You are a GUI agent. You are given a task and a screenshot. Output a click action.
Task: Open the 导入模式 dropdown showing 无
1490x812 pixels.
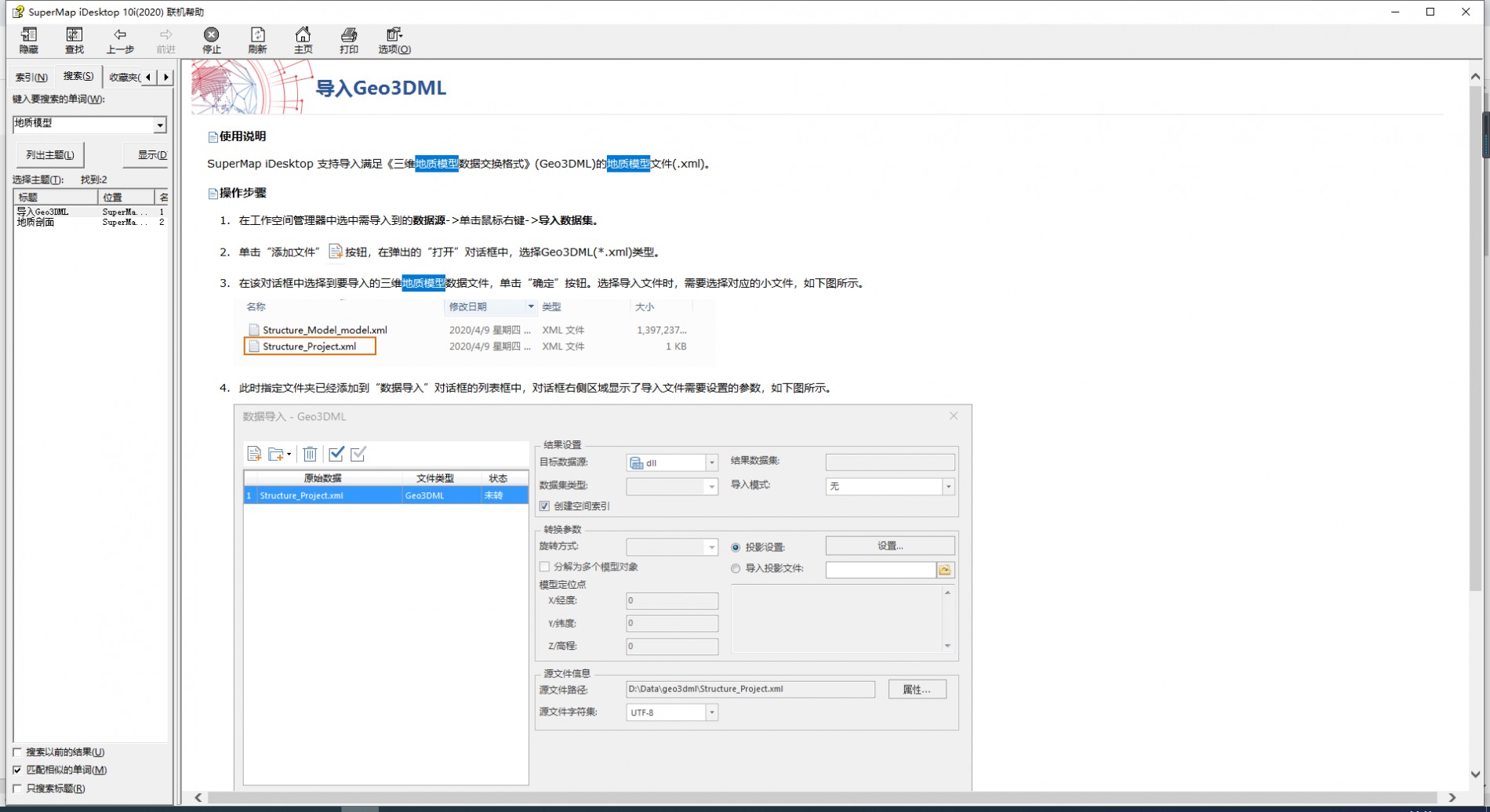point(948,487)
